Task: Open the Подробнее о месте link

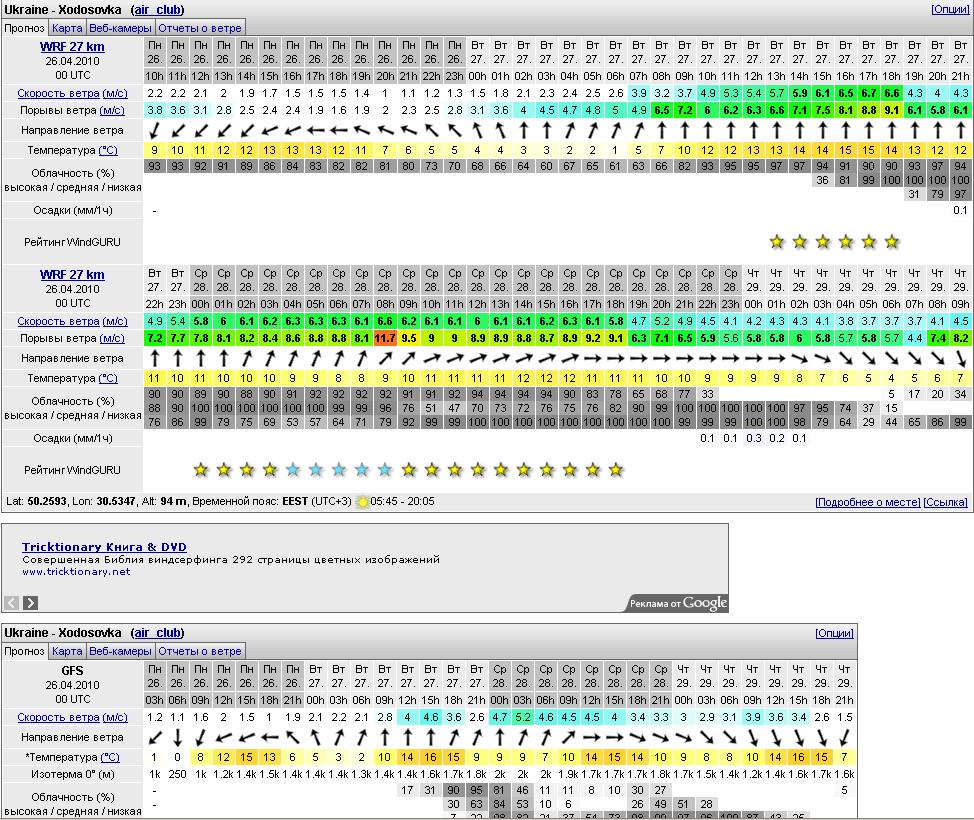Action: point(867,502)
